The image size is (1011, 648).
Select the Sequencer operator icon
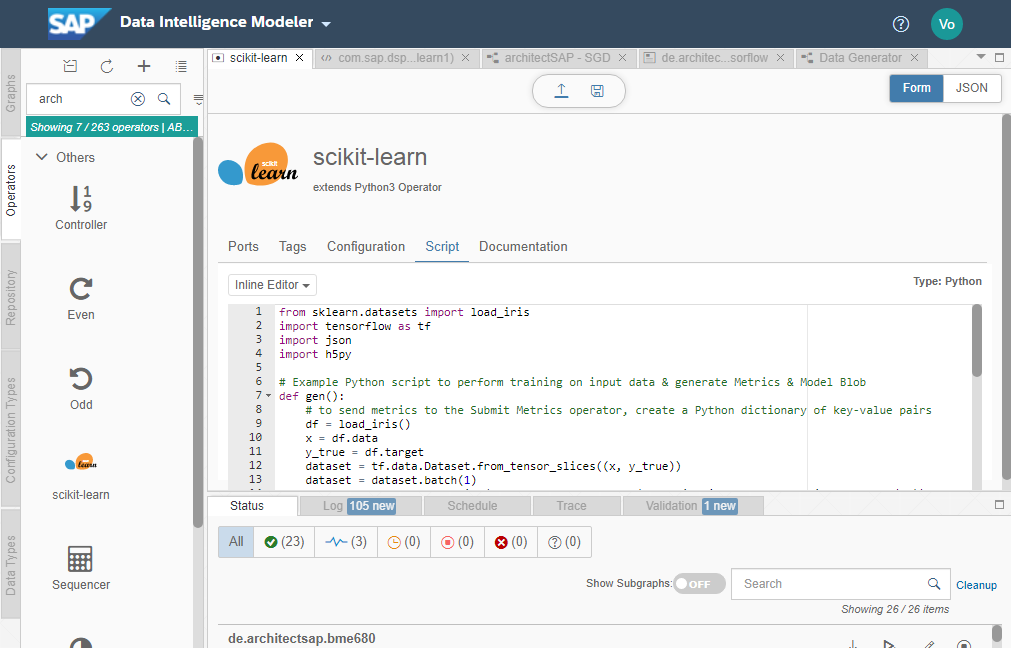click(x=81, y=559)
